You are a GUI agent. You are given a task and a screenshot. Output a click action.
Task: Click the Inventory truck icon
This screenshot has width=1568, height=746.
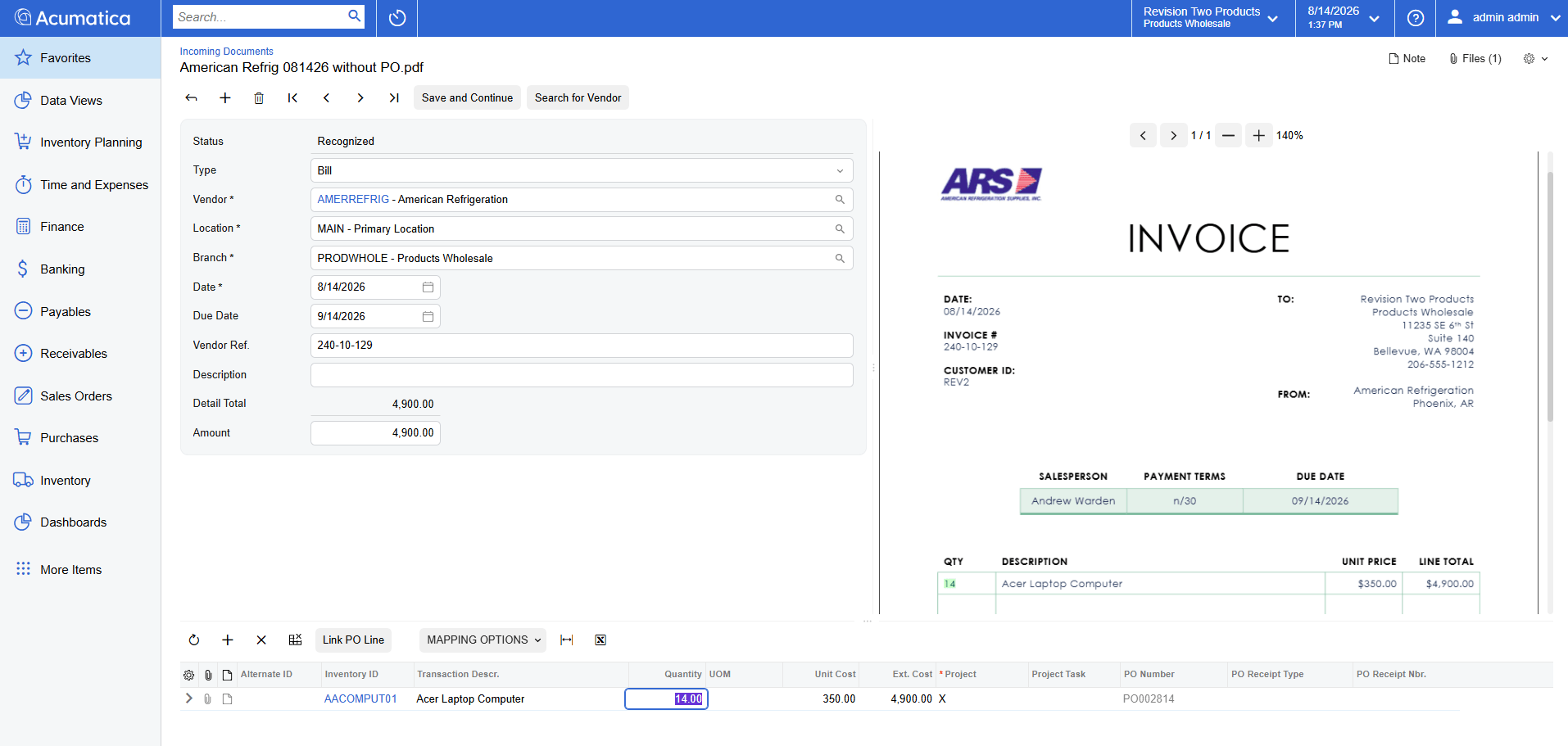click(24, 480)
